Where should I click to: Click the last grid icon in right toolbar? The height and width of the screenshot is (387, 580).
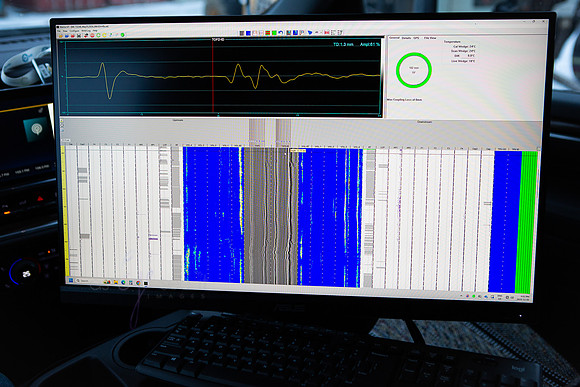pyautogui.click(x=340, y=33)
